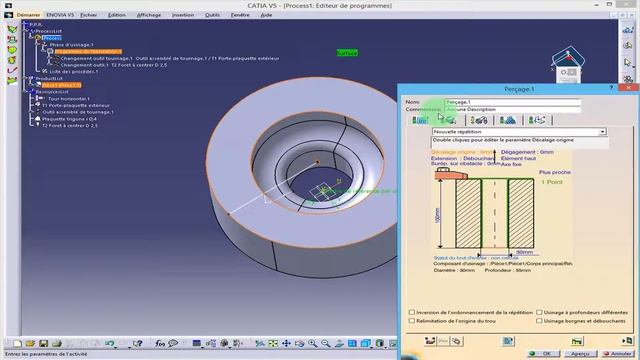
Task: Select the Rotate view icon
Action: (x=299, y=344)
